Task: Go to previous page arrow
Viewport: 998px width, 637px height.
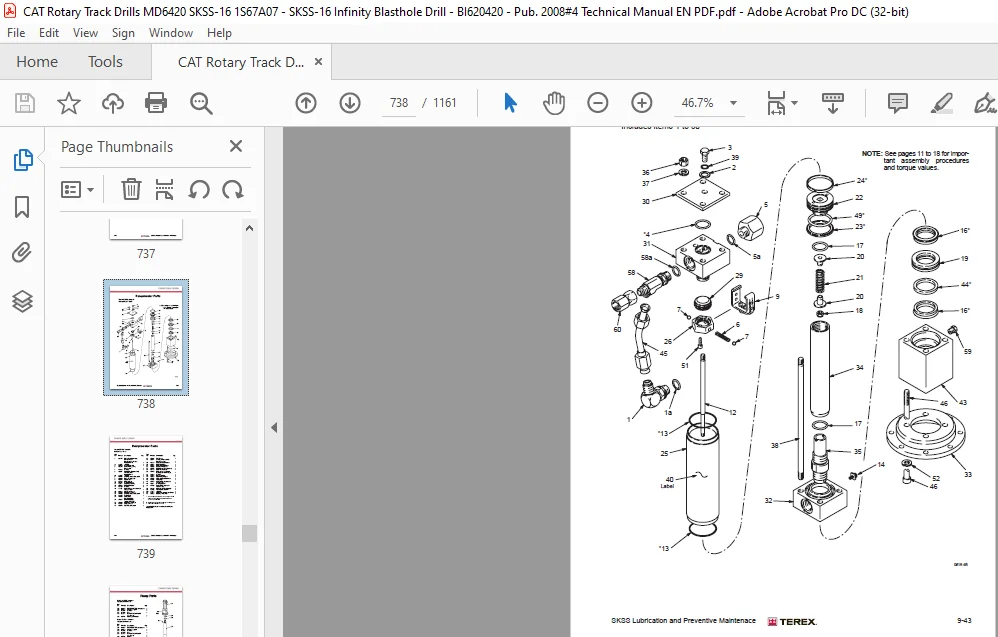Action: tap(306, 102)
